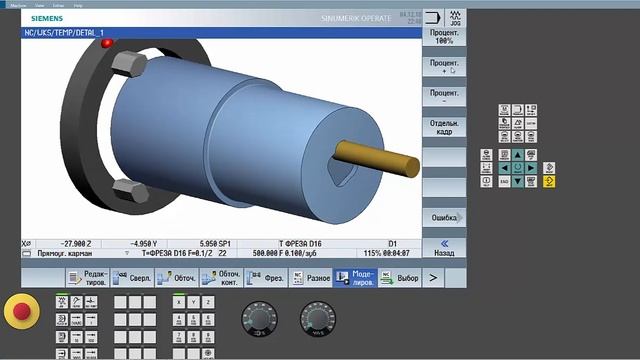
Task: Click the HELP key on keypad
Action: tap(486, 181)
